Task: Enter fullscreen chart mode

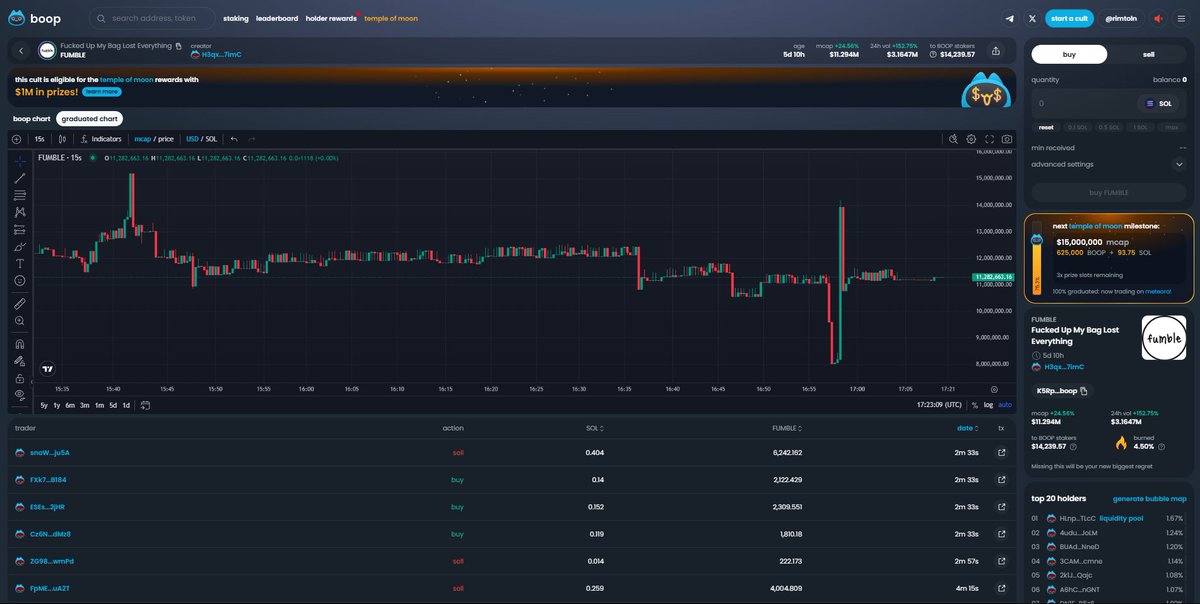Action: (989, 139)
